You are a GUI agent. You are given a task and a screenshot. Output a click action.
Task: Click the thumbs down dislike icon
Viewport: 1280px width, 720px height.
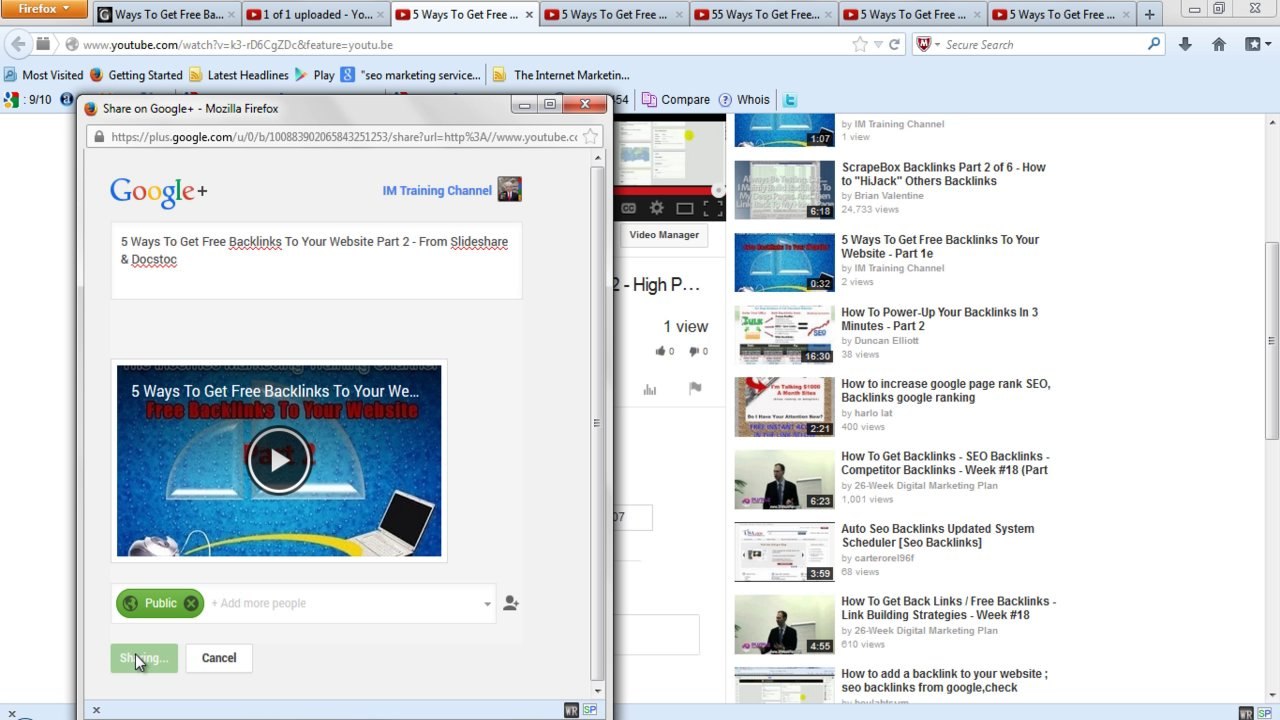point(694,351)
